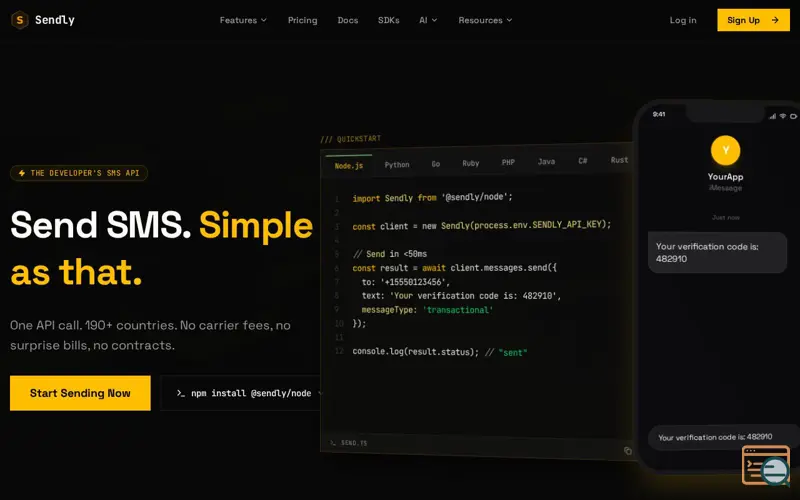Click the SEND.TS file label
Image resolution: width=800 pixels, height=500 pixels.
tap(354, 443)
